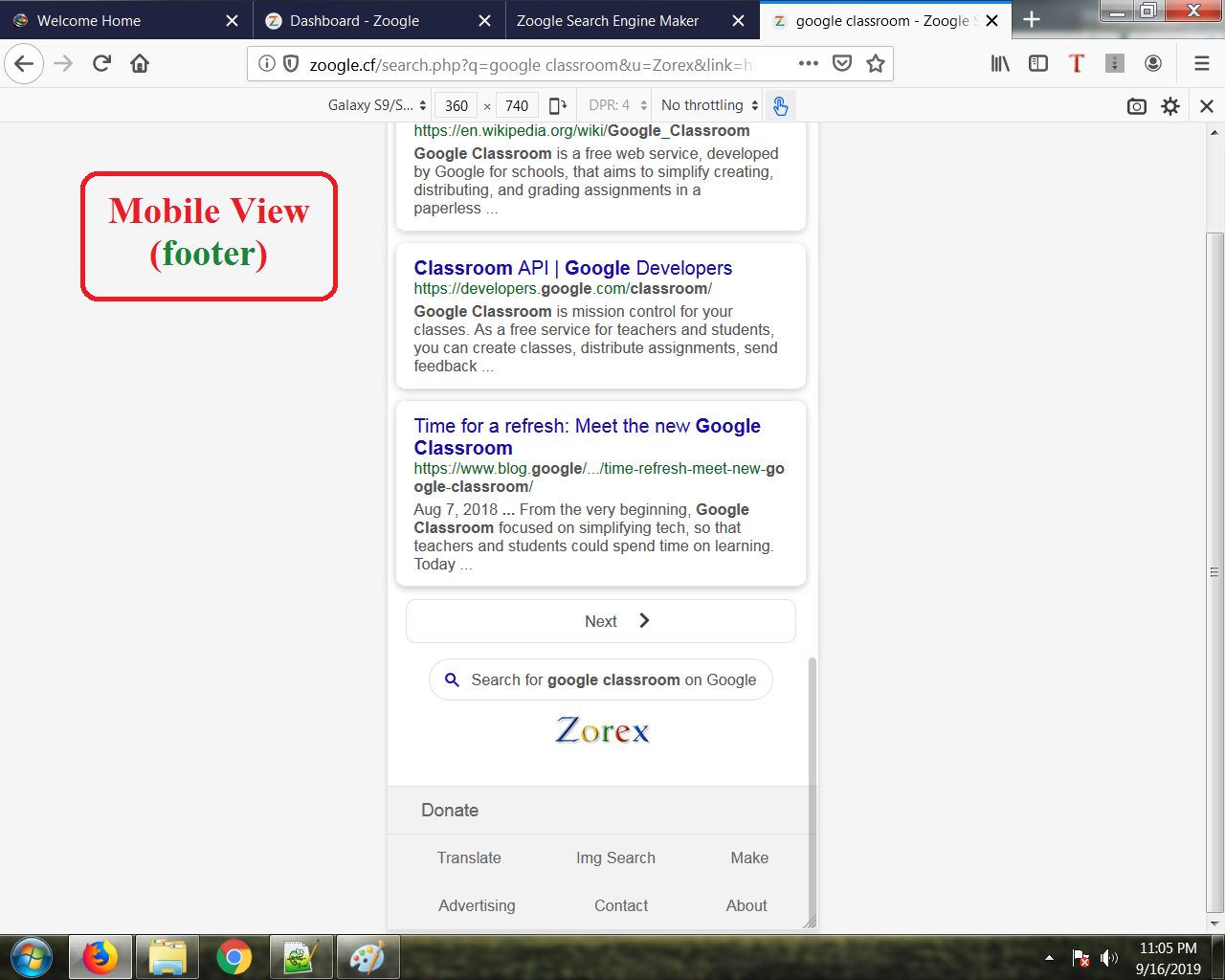Screen dimensions: 1225x980
Task: Open the Firefox home page icon
Action: coord(140,64)
